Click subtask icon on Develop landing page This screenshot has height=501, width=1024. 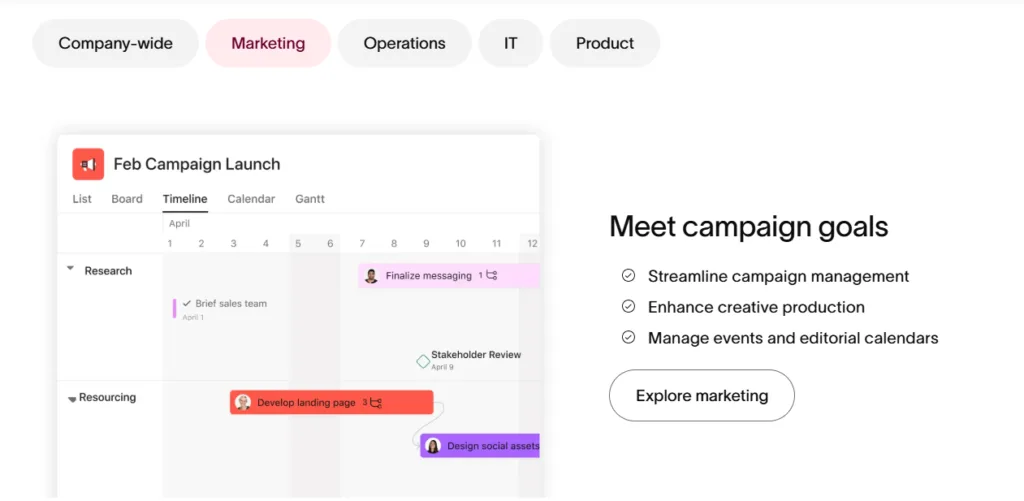[376, 402]
